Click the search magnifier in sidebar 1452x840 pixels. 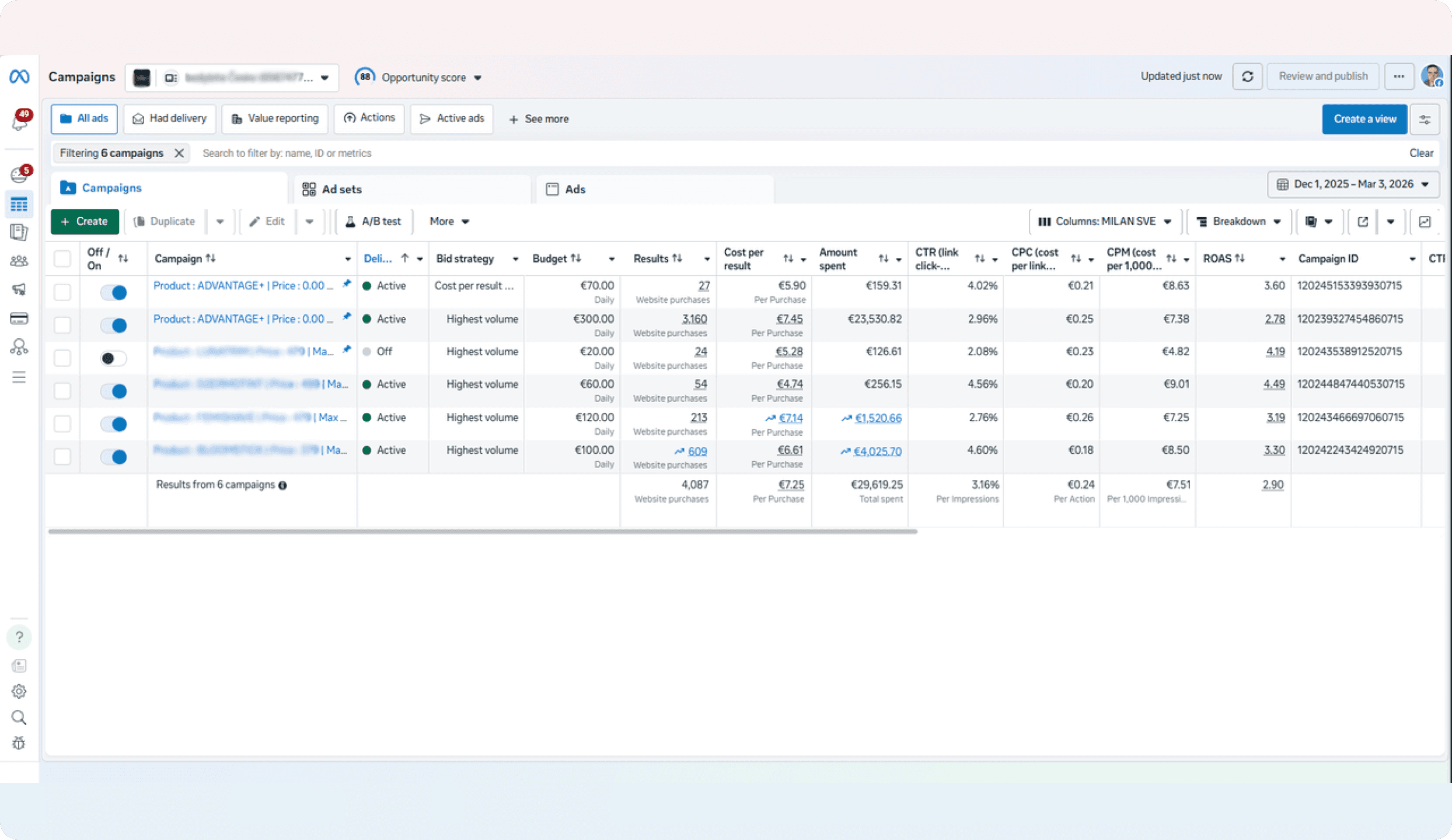[19, 717]
